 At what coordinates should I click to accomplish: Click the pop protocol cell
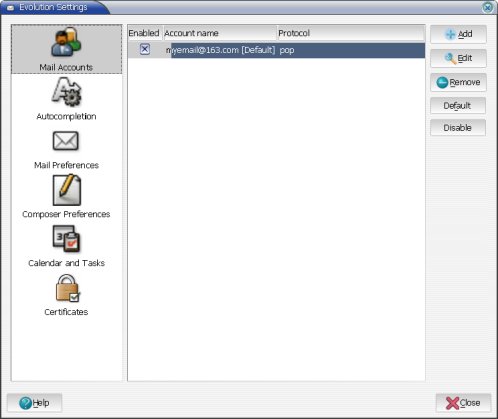pos(287,50)
